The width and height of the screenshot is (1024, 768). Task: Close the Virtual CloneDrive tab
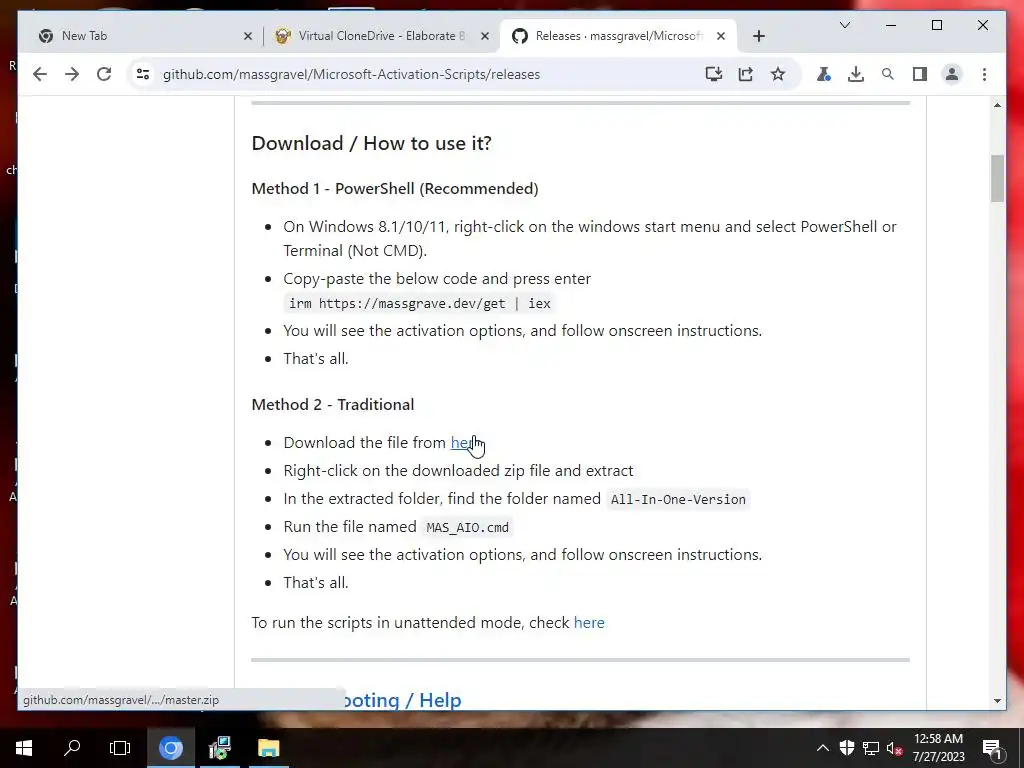click(485, 37)
